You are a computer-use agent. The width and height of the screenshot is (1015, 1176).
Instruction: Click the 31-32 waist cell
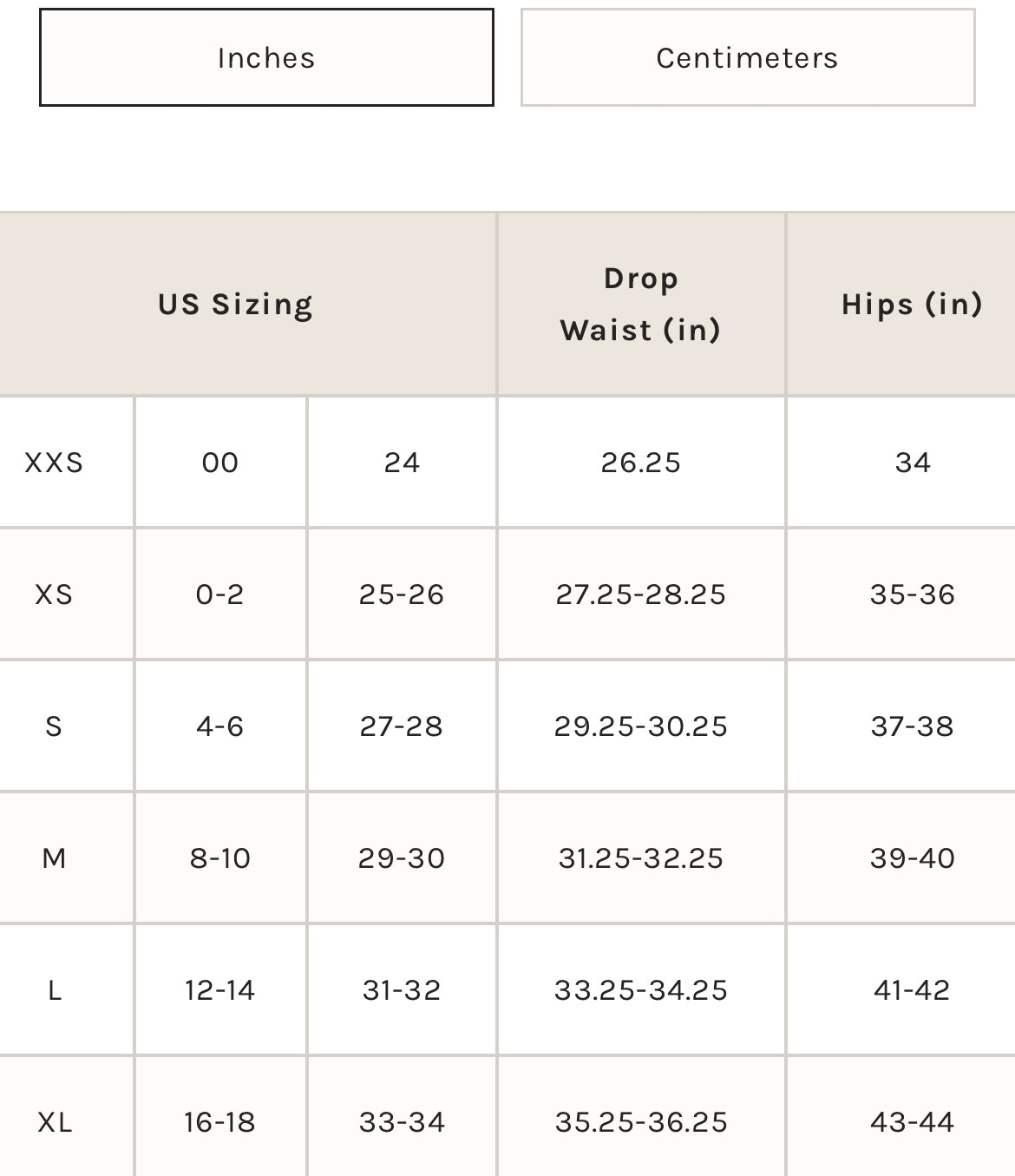click(402, 990)
